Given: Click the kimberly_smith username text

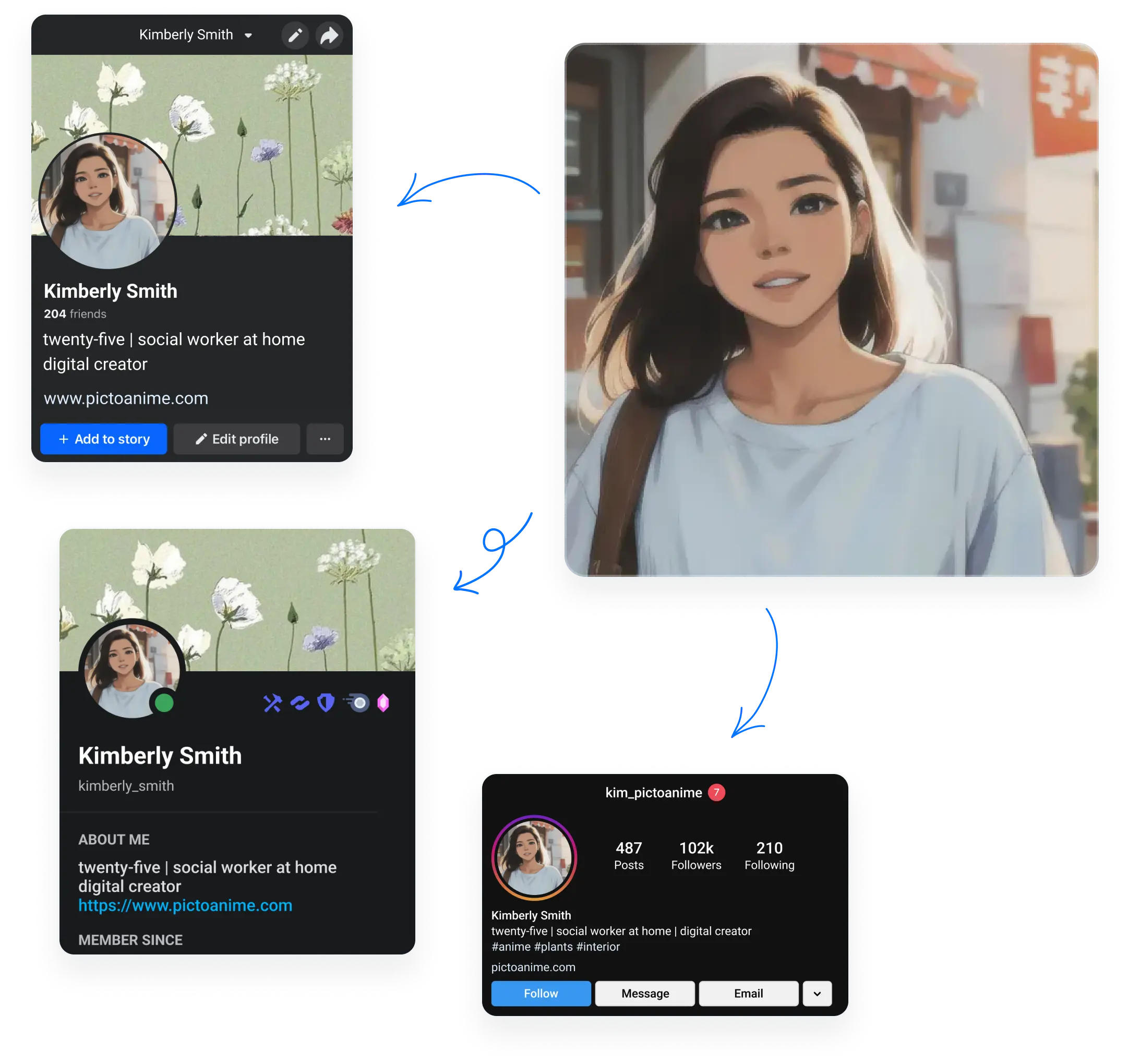Looking at the screenshot, I should click(x=126, y=785).
